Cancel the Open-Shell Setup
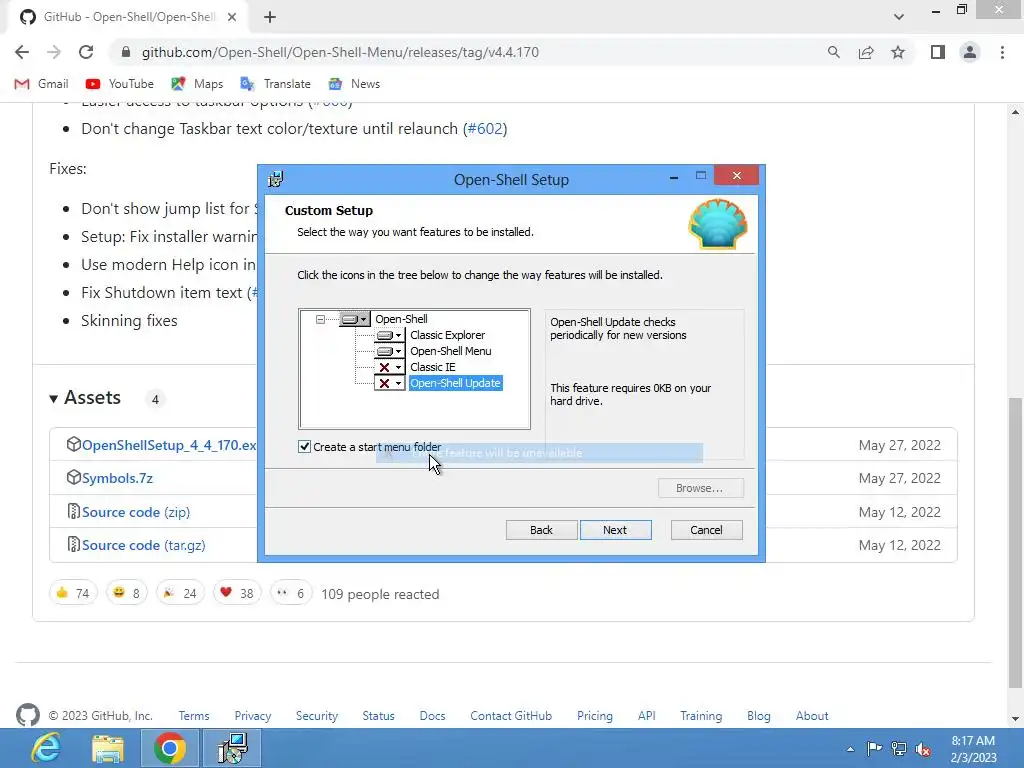This screenshot has width=1024, height=768. 707,530
